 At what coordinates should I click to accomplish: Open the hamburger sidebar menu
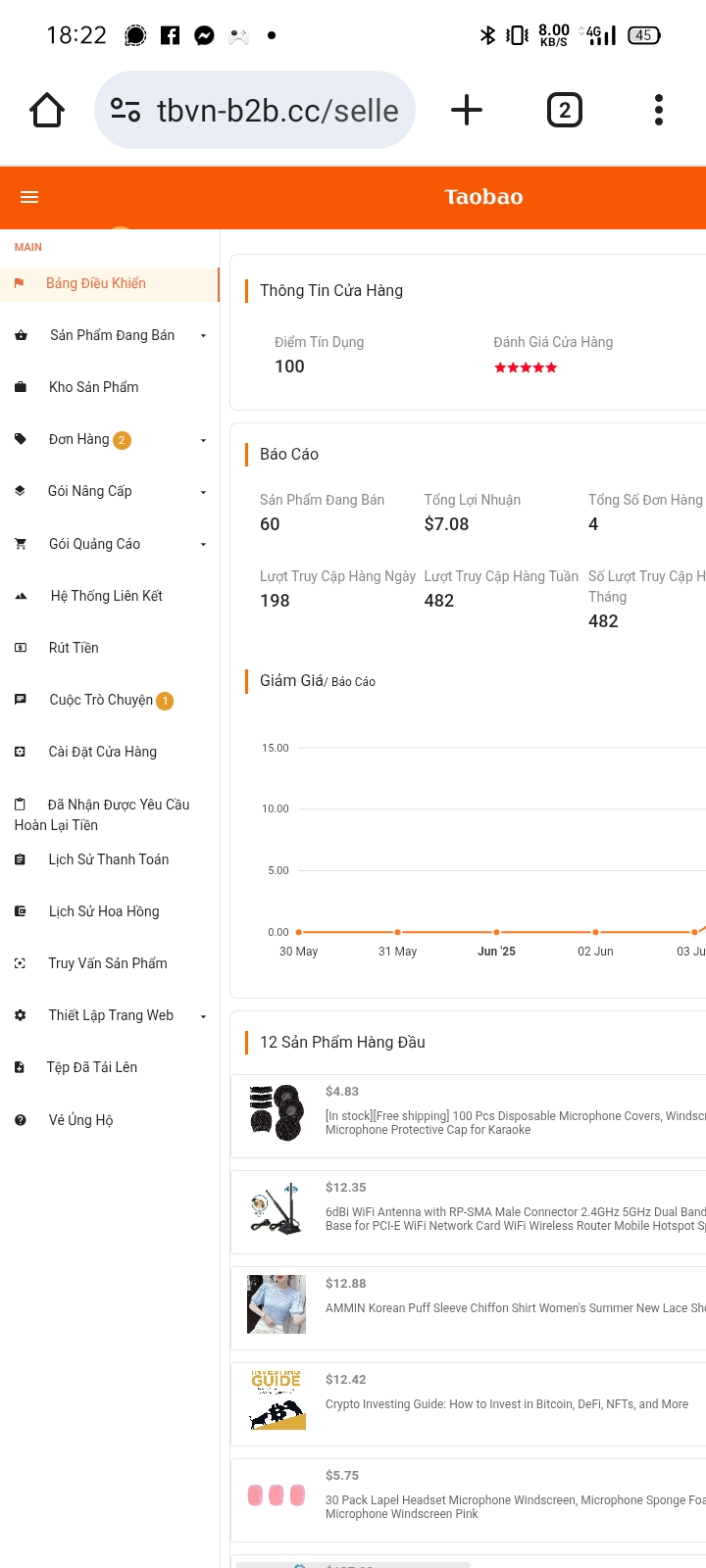point(29,197)
